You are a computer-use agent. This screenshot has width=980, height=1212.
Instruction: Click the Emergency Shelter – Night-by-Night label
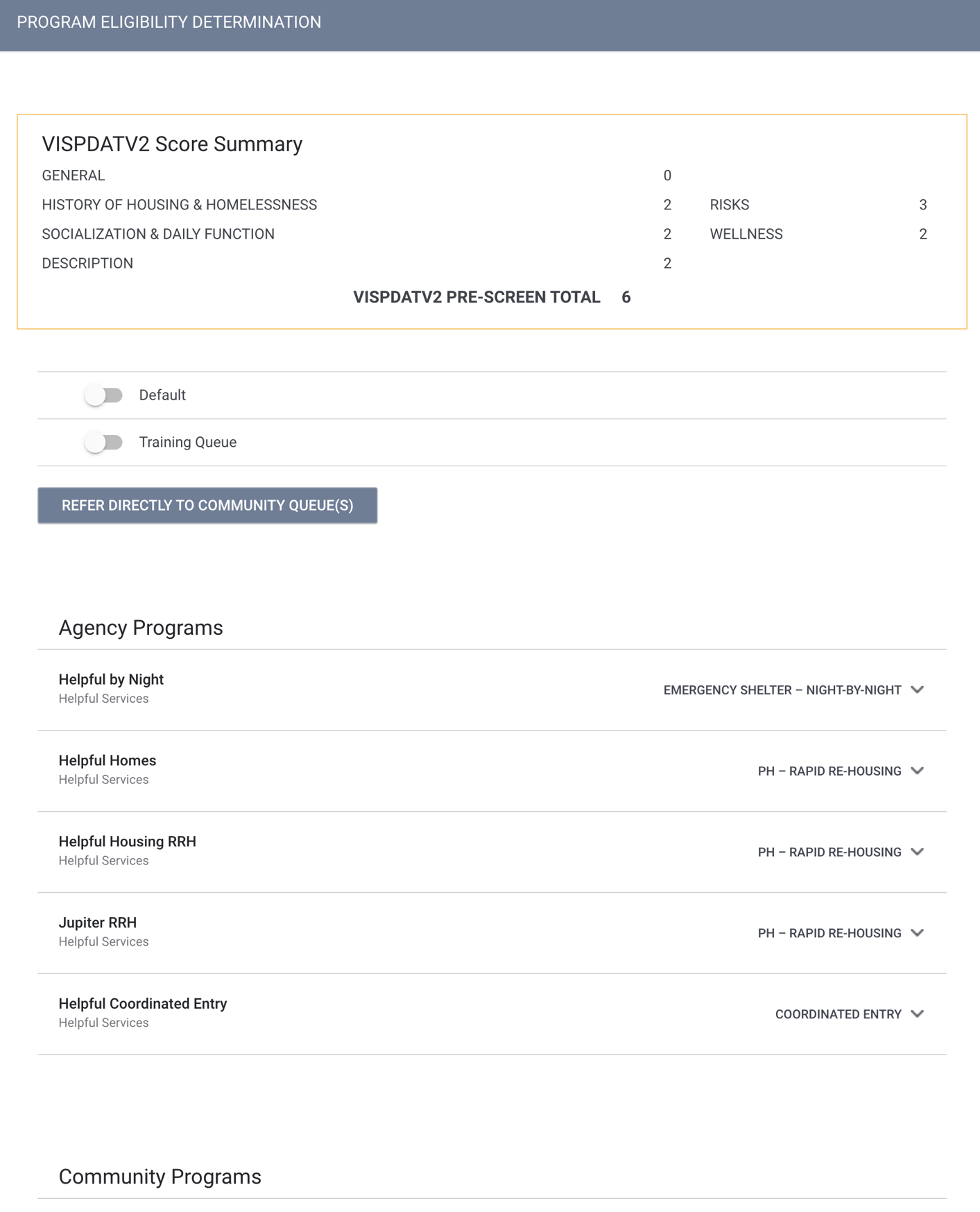pos(782,690)
